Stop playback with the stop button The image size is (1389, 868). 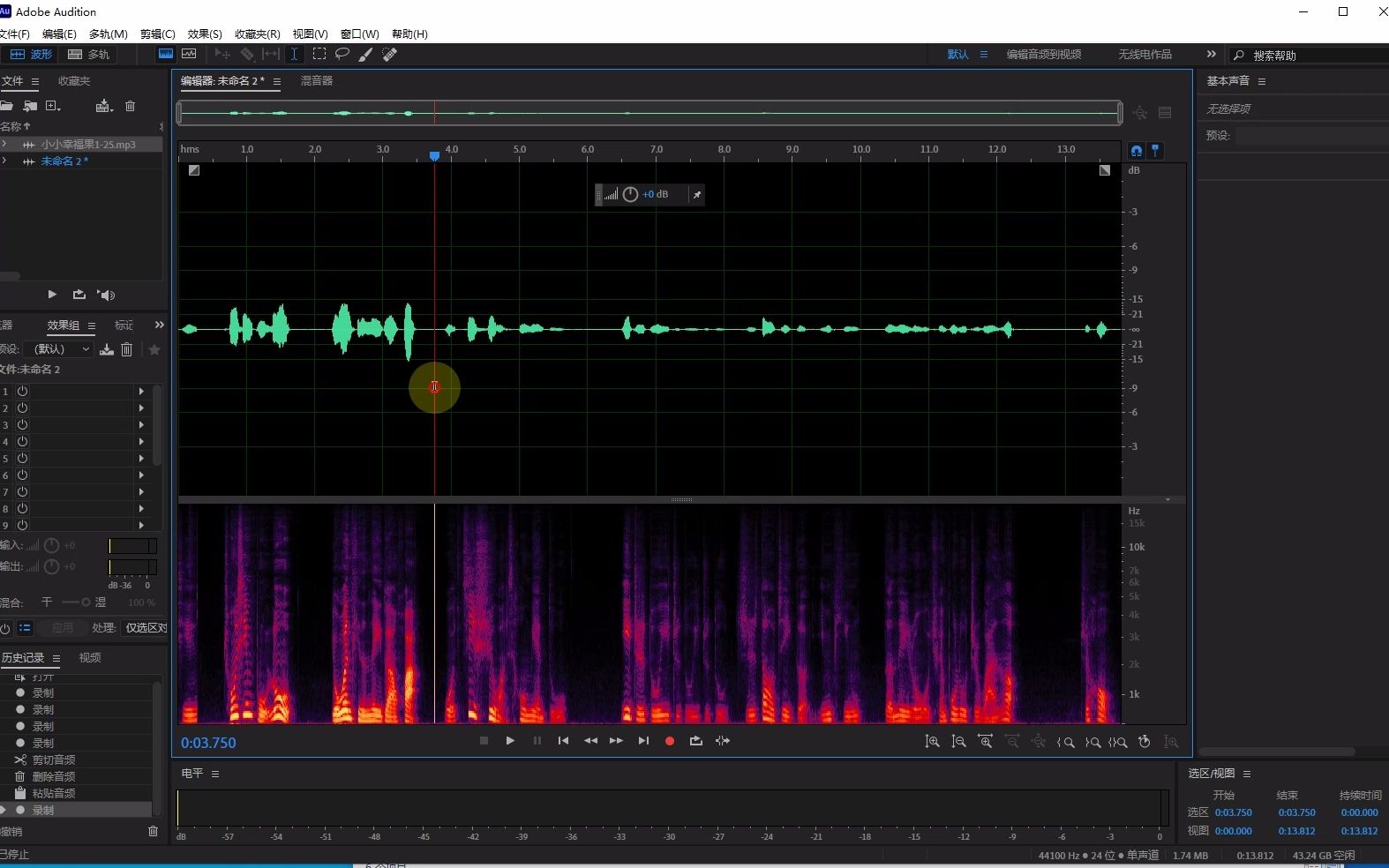pos(484,741)
